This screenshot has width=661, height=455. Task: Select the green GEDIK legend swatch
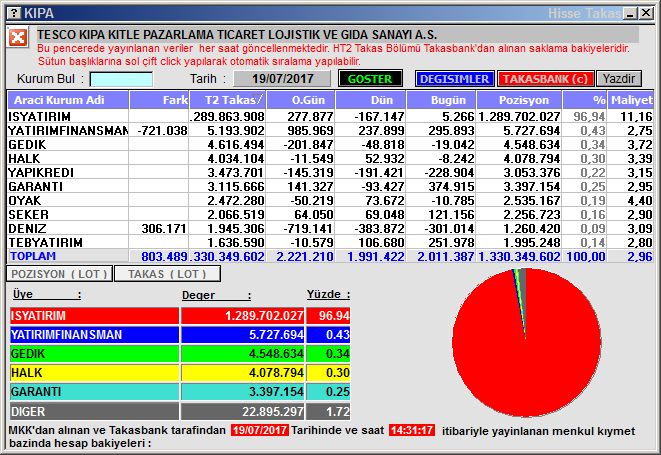point(94,353)
